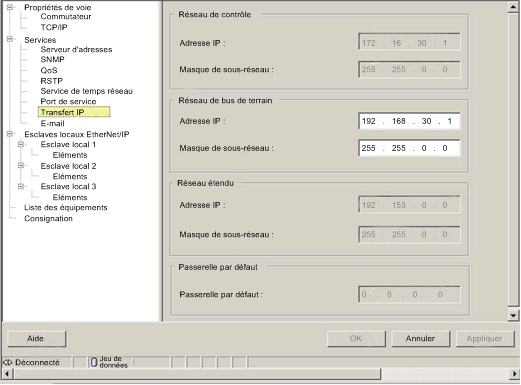Click horizontal scrollbar right arrow
Image resolution: width=521 pixels, height=385 pixels.
coord(514,374)
